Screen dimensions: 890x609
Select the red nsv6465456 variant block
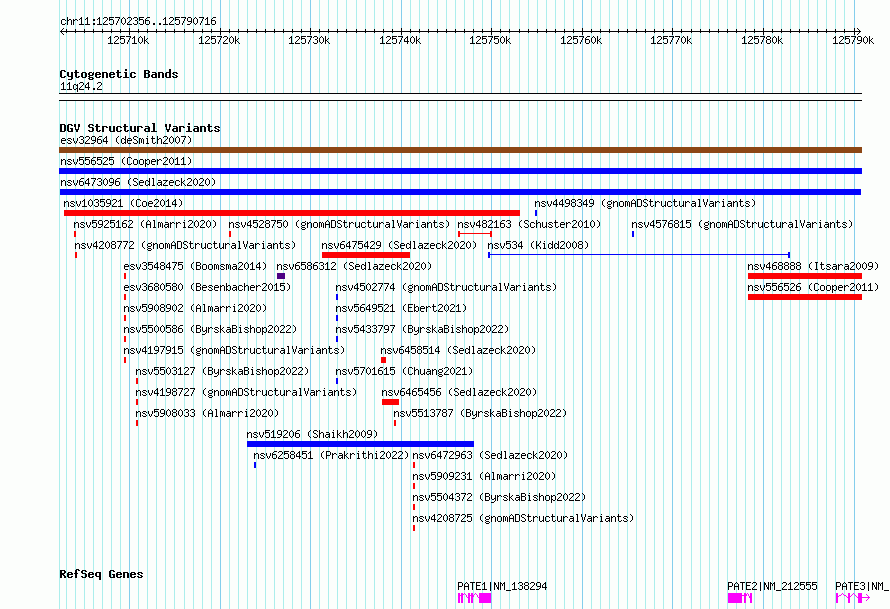click(391, 402)
